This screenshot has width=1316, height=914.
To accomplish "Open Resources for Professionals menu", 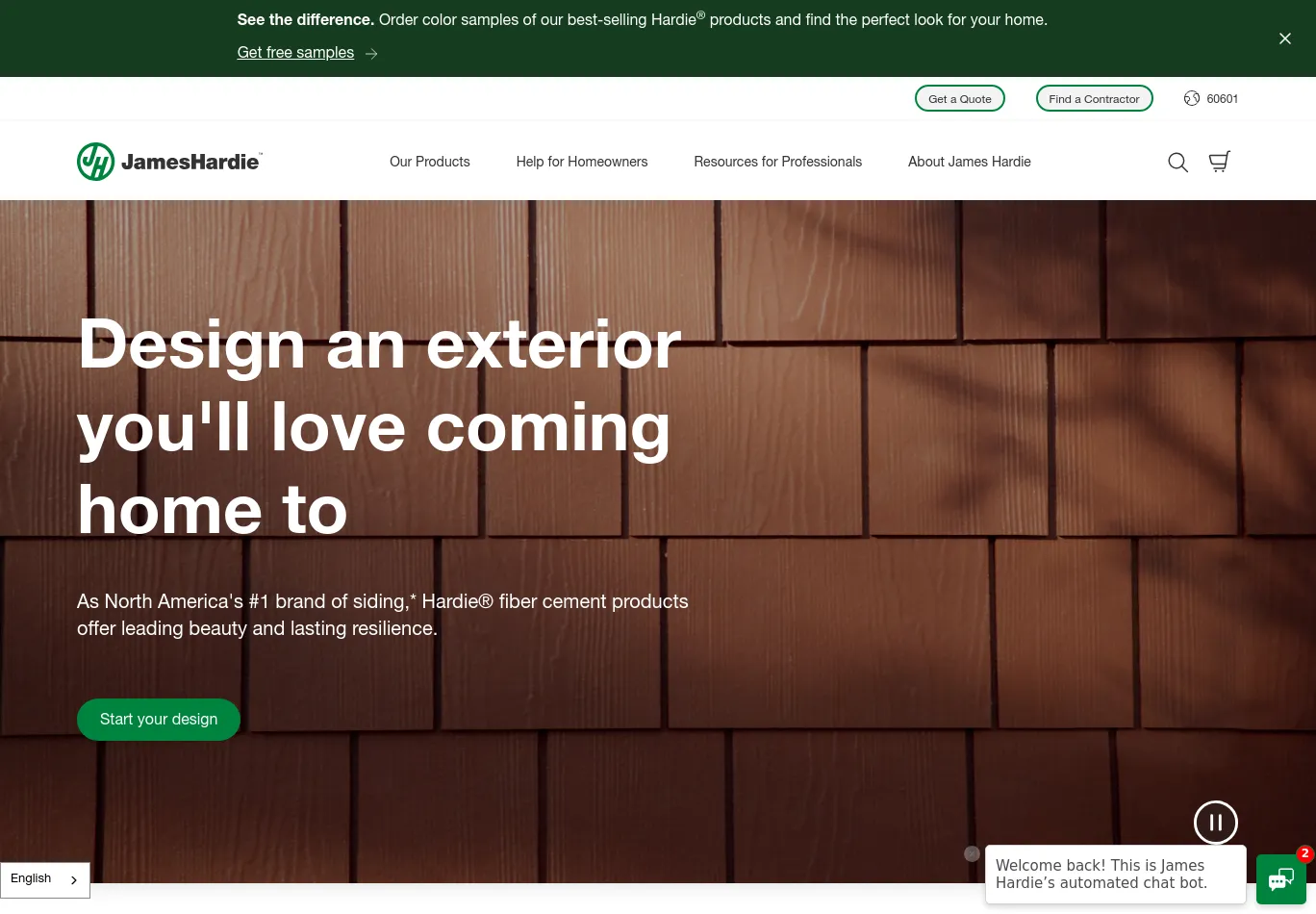I will (x=778, y=162).
